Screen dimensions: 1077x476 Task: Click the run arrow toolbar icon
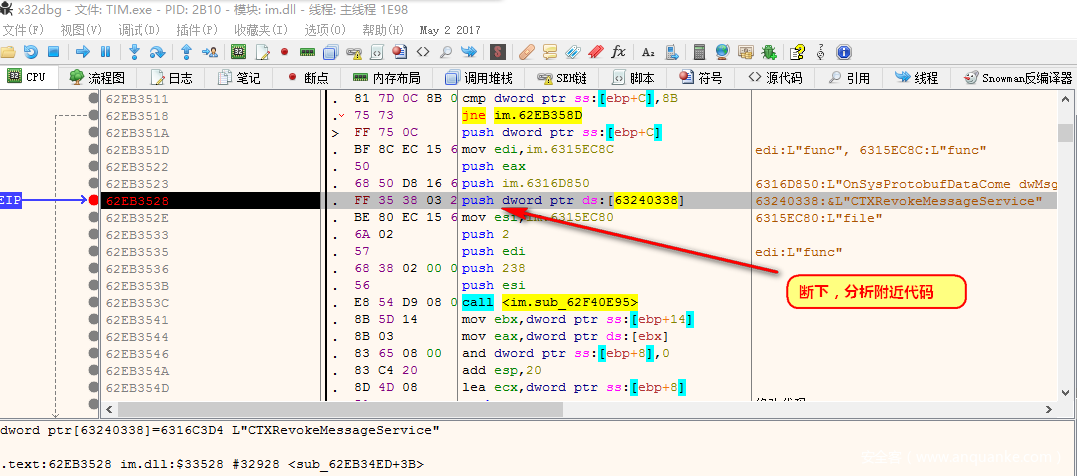pyautogui.click(x=83, y=52)
